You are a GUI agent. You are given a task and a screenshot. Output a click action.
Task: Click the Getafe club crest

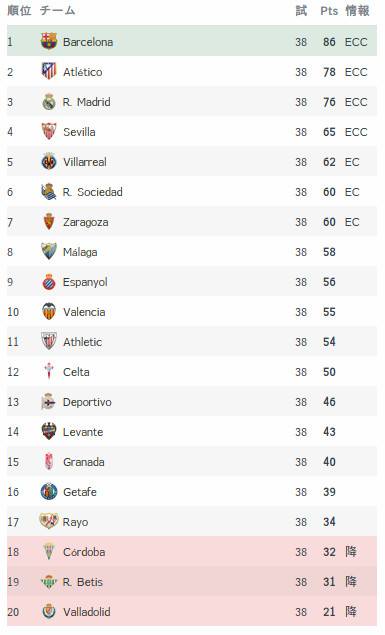[49, 491]
